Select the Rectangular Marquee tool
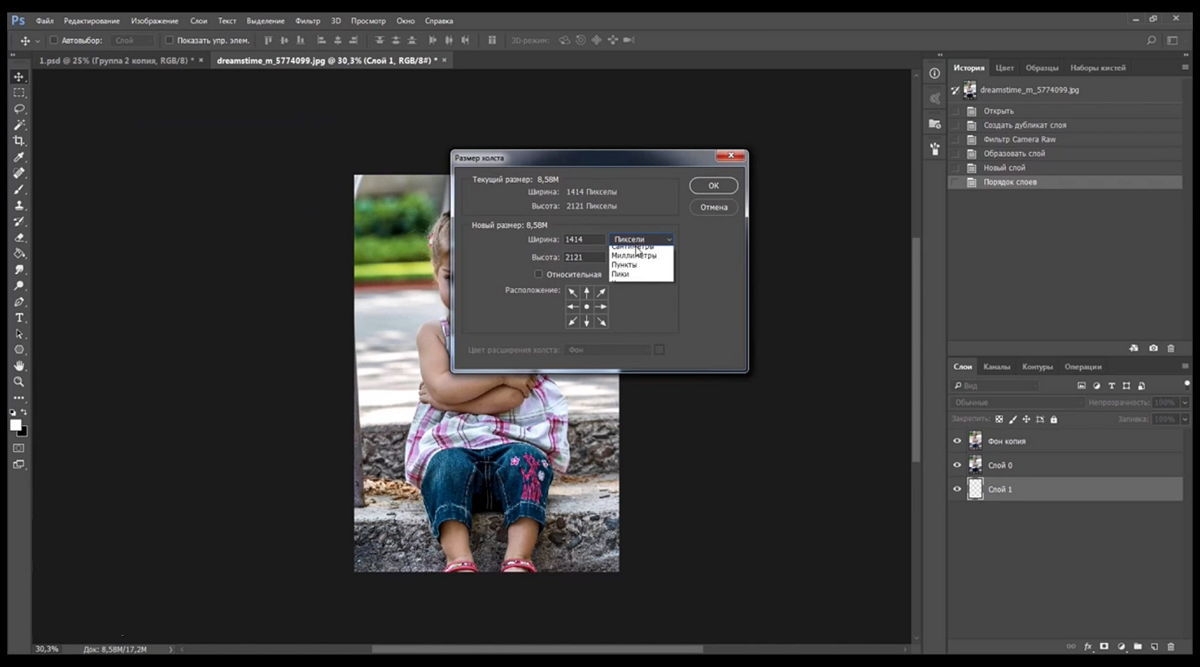1200x667 pixels. pyautogui.click(x=19, y=93)
